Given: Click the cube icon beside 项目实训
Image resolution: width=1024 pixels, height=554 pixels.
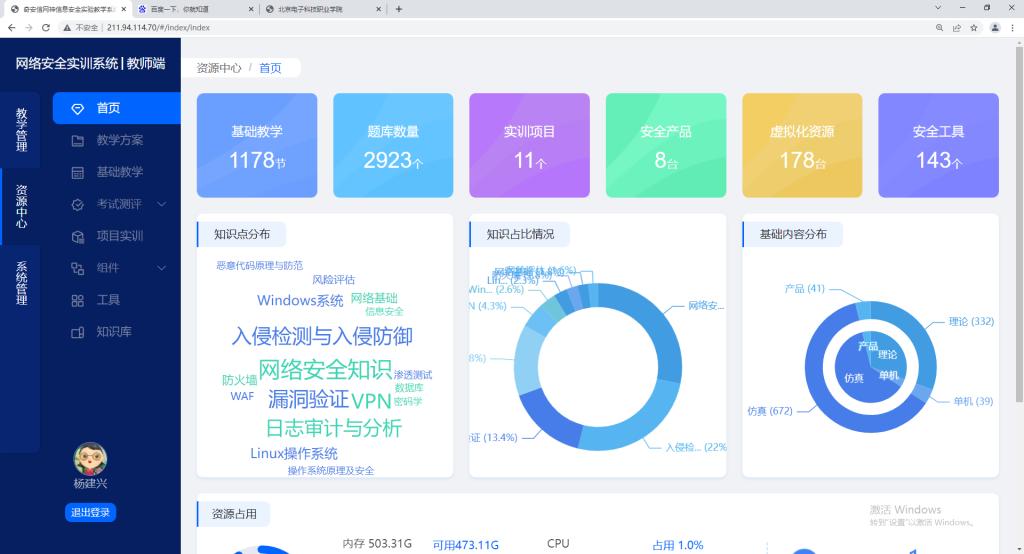Looking at the screenshot, I should (x=77, y=236).
